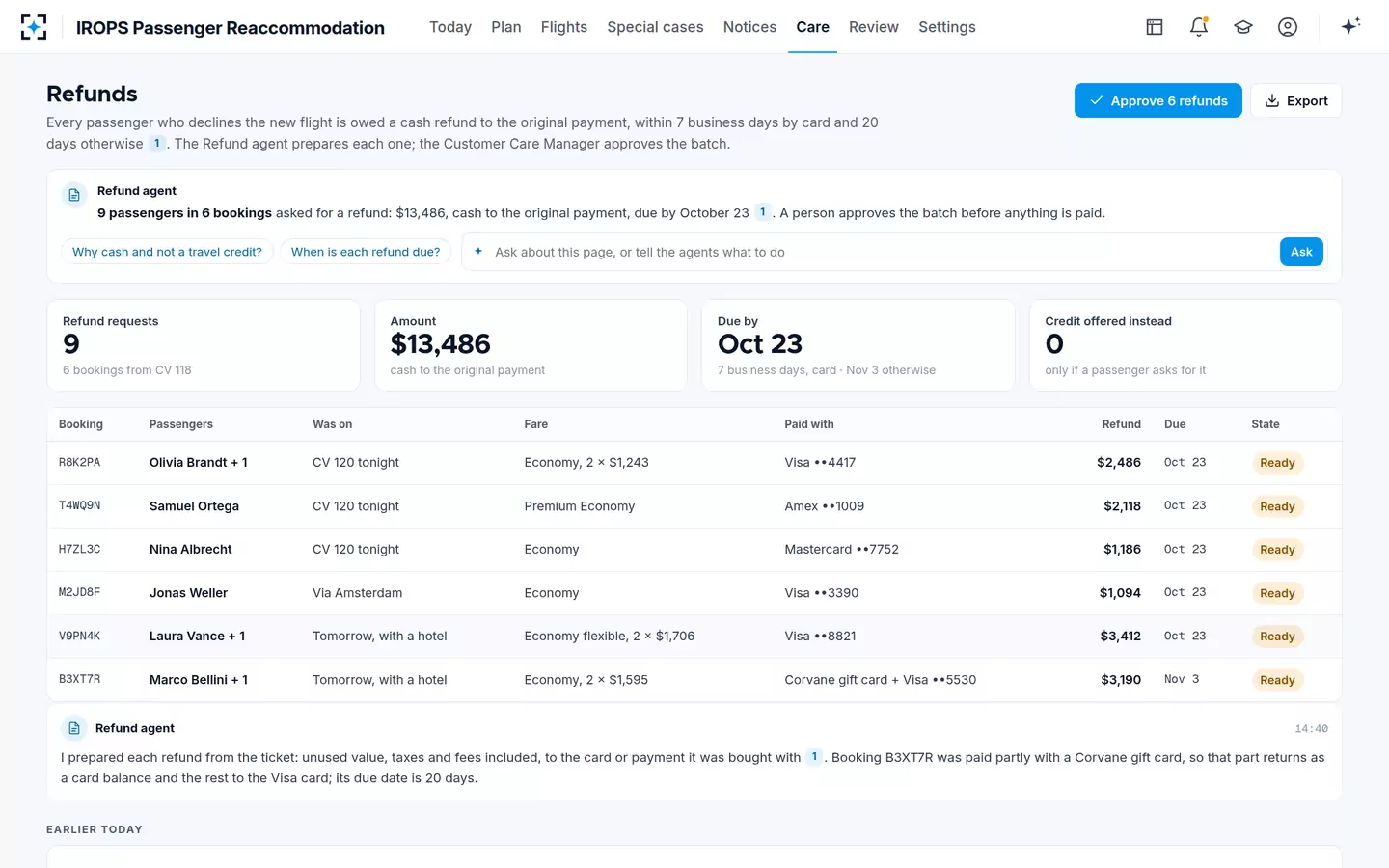The height and width of the screenshot is (868, 1389).
Task: Open the user account profile icon
Action: point(1288,27)
